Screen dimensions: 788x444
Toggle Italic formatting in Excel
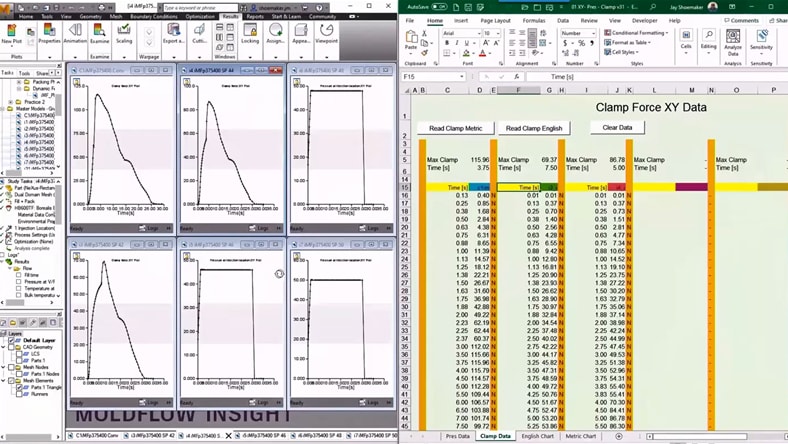[x=457, y=43]
